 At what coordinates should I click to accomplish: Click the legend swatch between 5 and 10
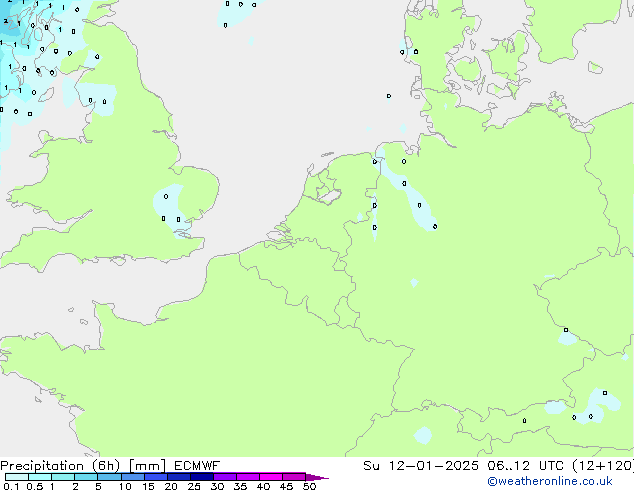coord(110,477)
